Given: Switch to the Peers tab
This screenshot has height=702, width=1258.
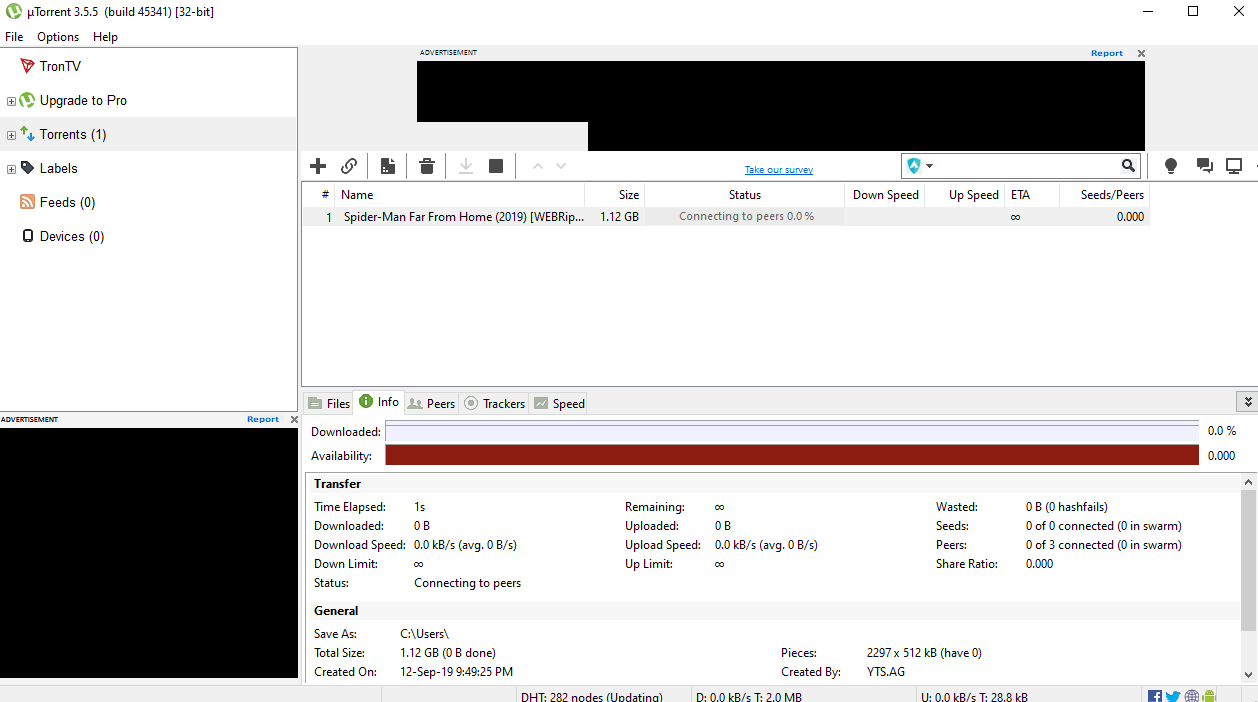Looking at the screenshot, I should point(431,403).
